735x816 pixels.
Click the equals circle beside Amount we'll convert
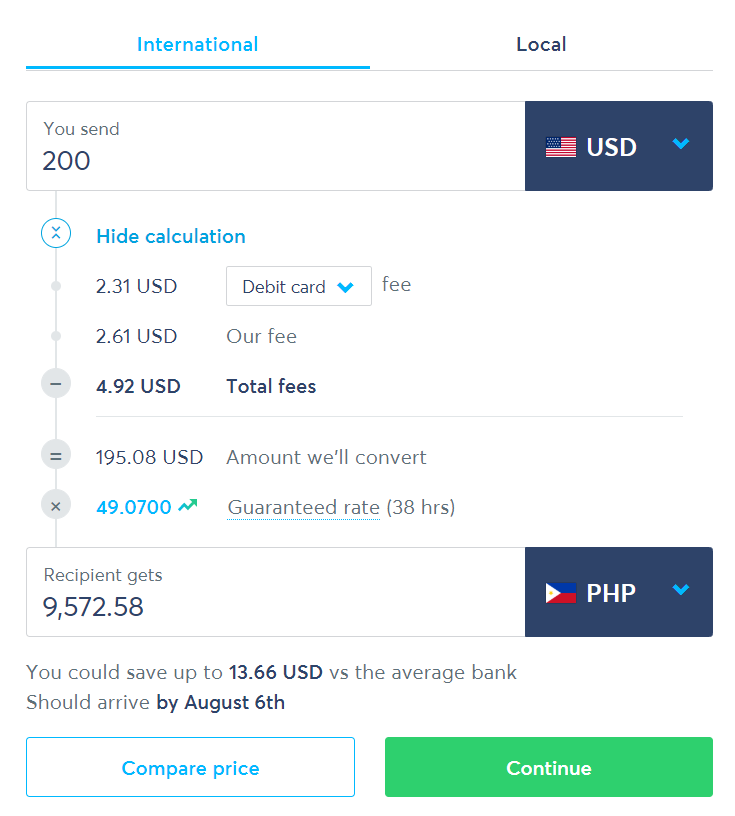tap(56, 456)
